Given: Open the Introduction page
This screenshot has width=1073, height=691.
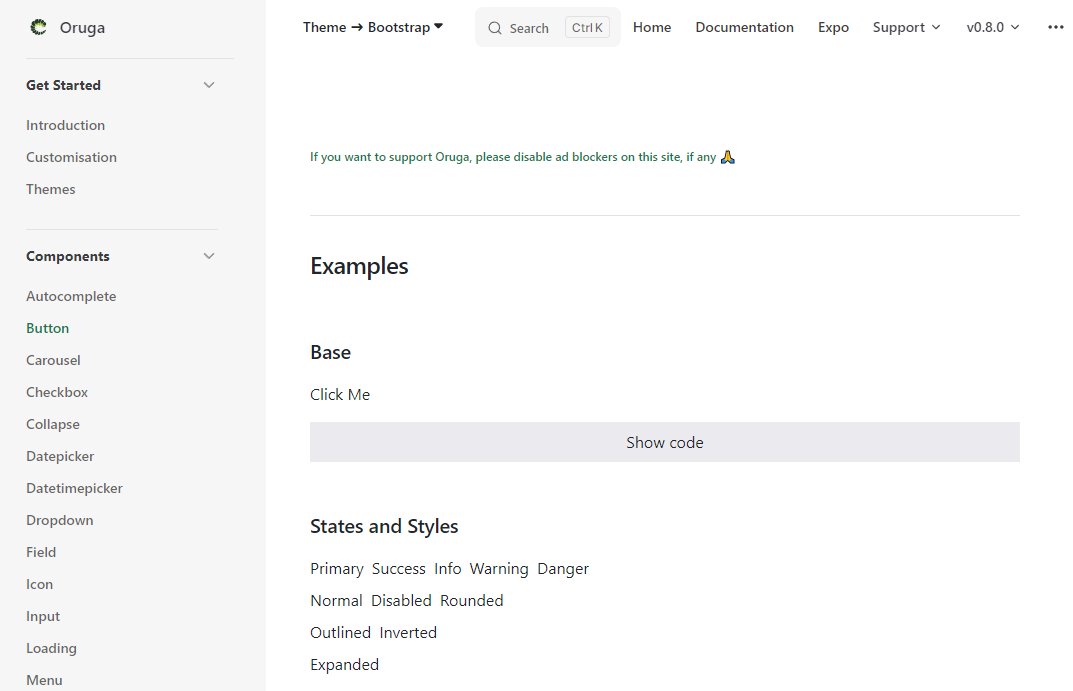Looking at the screenshot, I should click(66, 125).
